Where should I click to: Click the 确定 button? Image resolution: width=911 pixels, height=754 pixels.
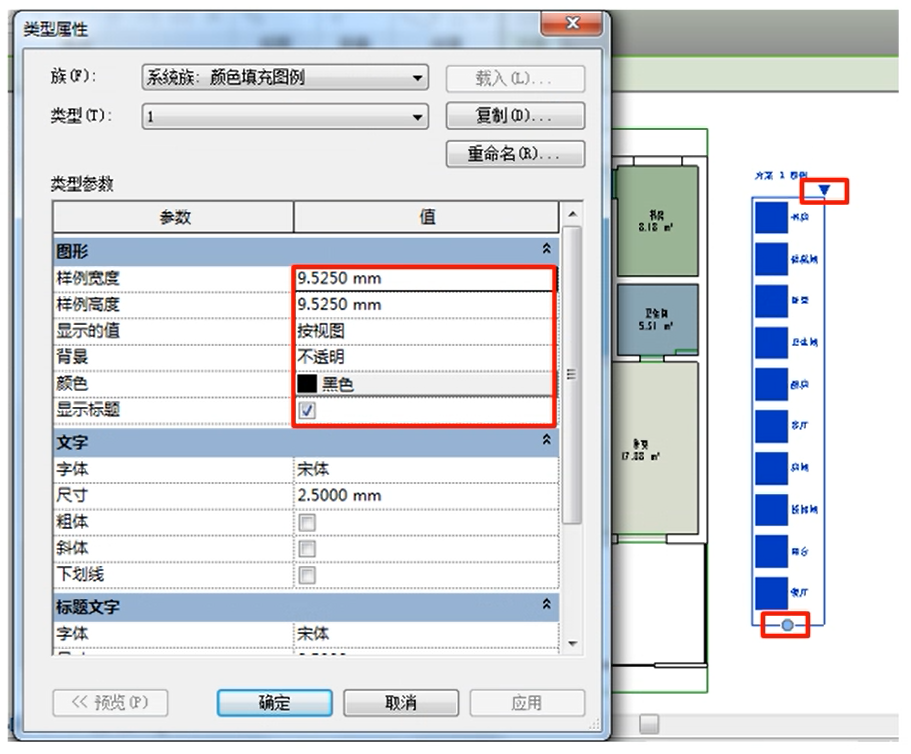(274, 702)
